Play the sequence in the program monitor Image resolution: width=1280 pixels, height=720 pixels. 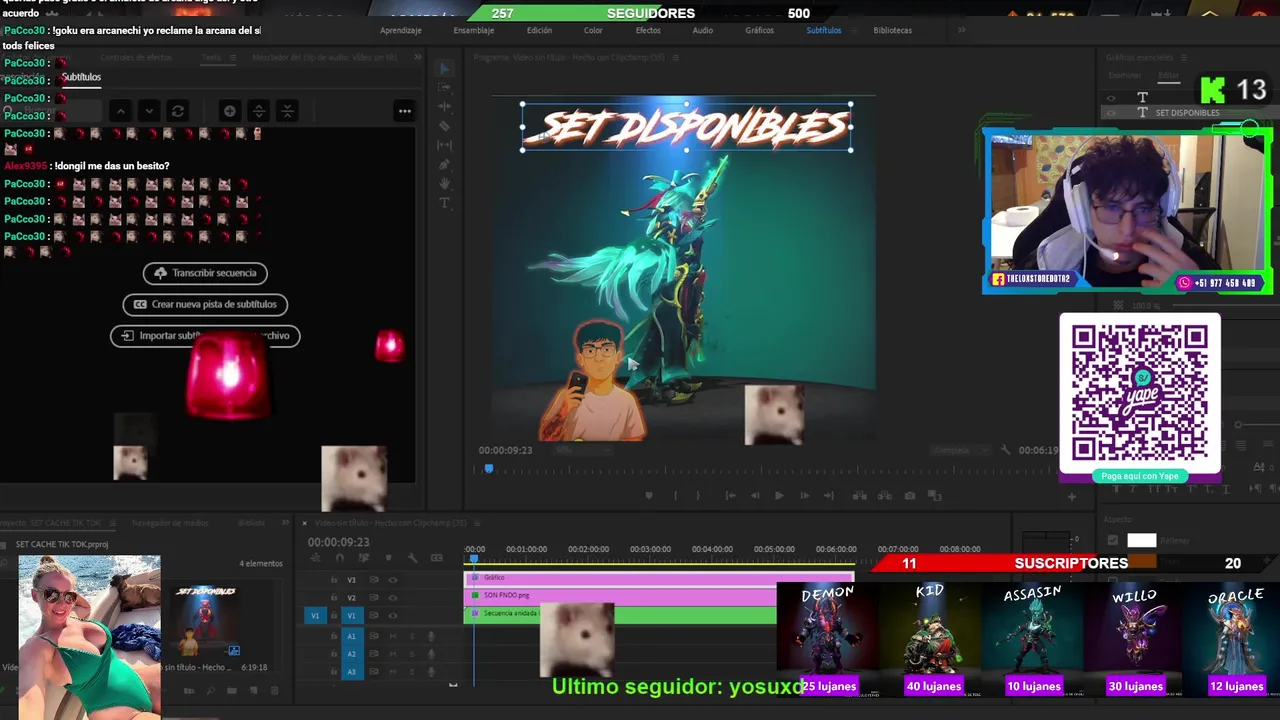tap(779, 495)
